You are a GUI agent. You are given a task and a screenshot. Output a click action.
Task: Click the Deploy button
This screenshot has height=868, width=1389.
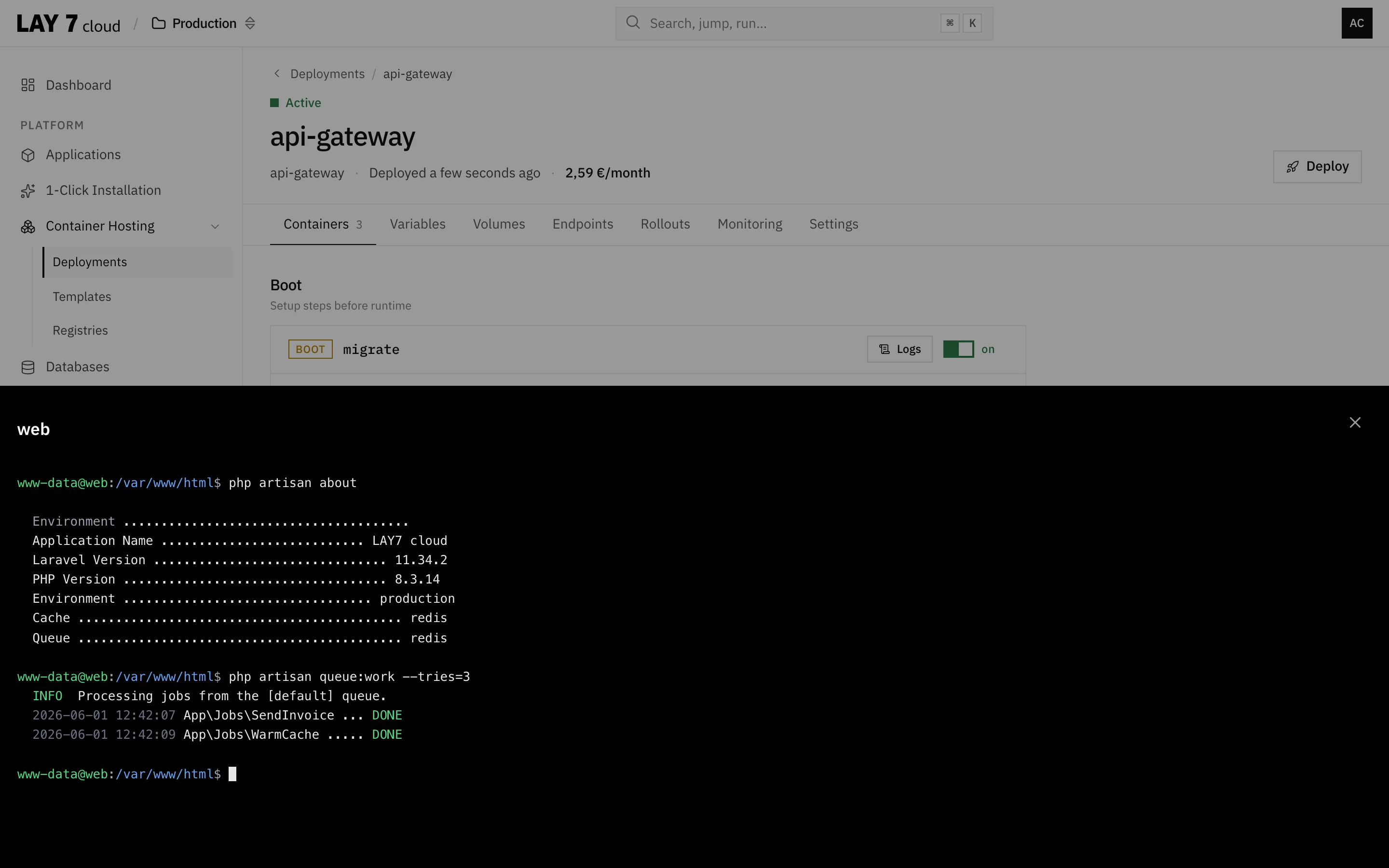click(1317, 166)
